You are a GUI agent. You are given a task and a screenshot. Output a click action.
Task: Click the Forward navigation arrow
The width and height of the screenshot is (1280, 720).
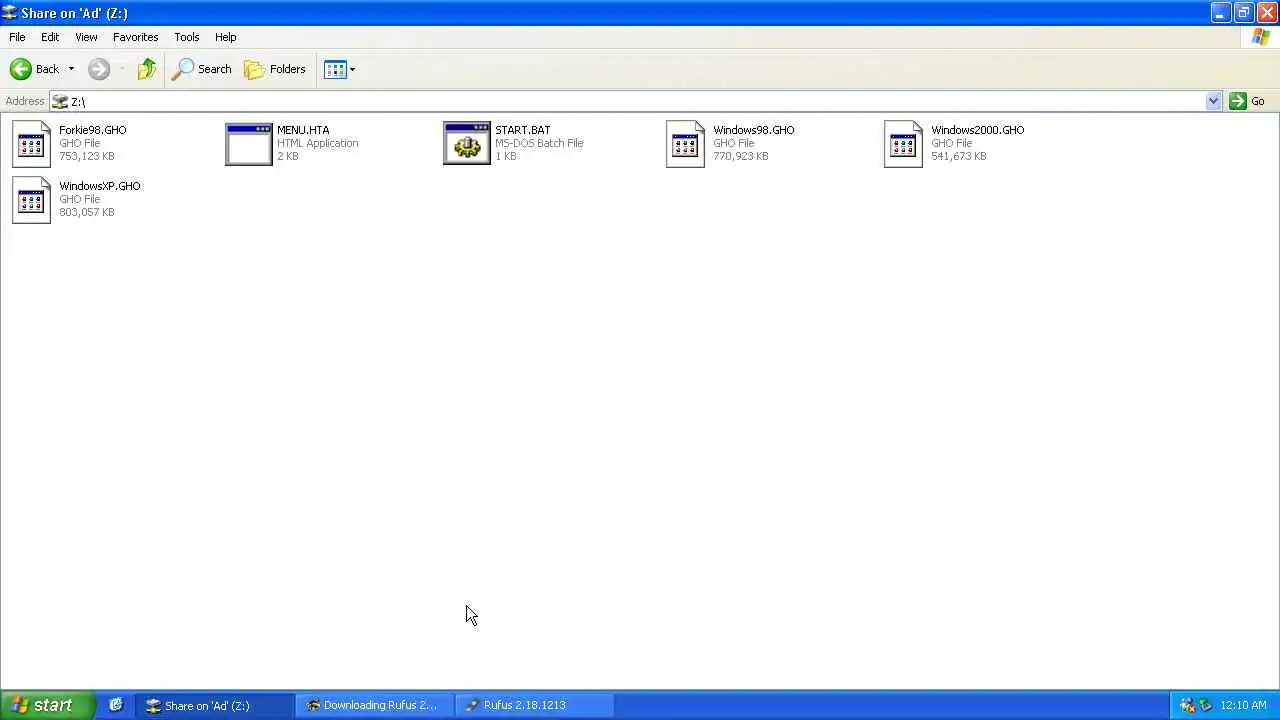pyautogui.click(x=98, y=69)
